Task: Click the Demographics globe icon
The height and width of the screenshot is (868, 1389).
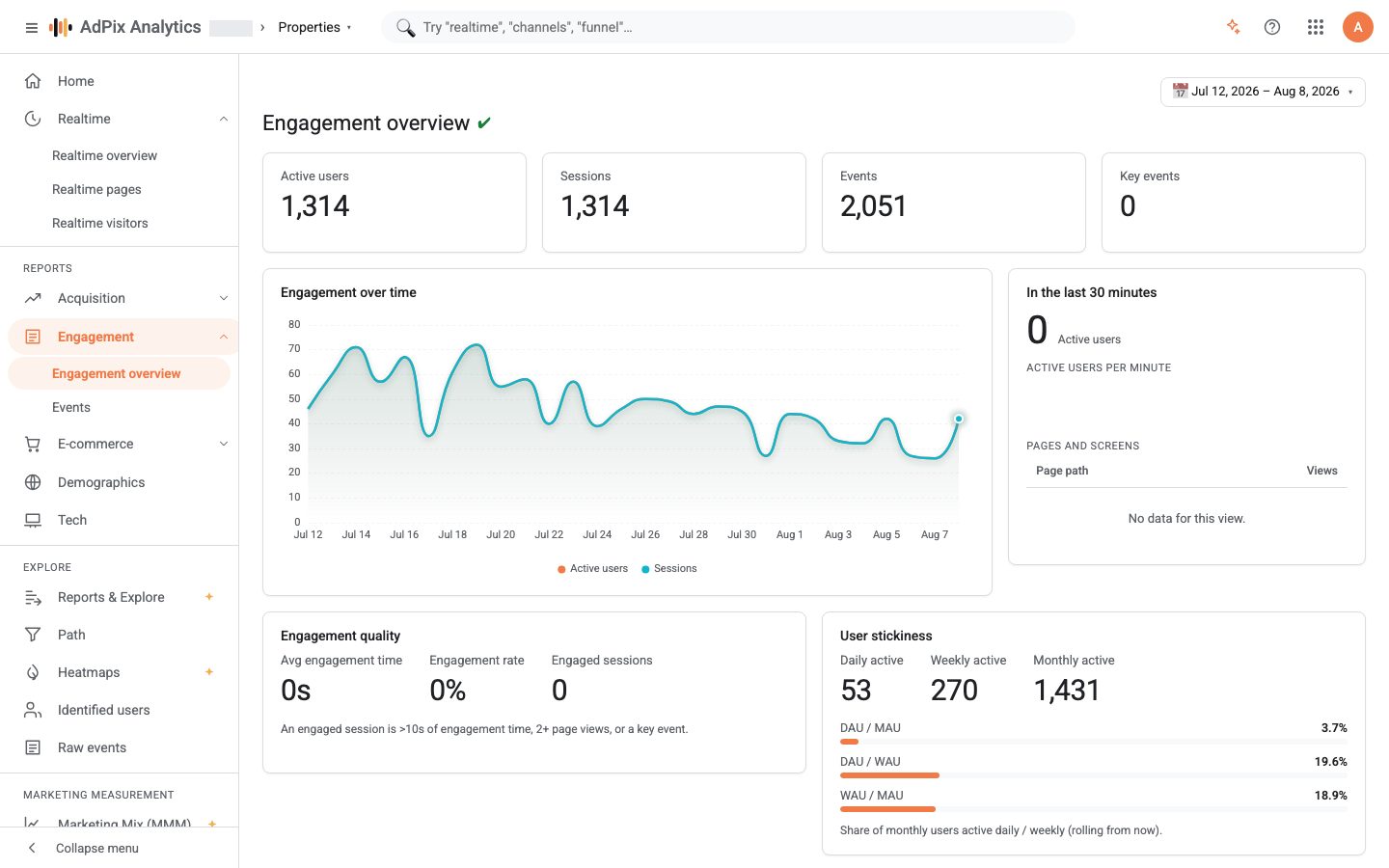Action: [33, 482]
